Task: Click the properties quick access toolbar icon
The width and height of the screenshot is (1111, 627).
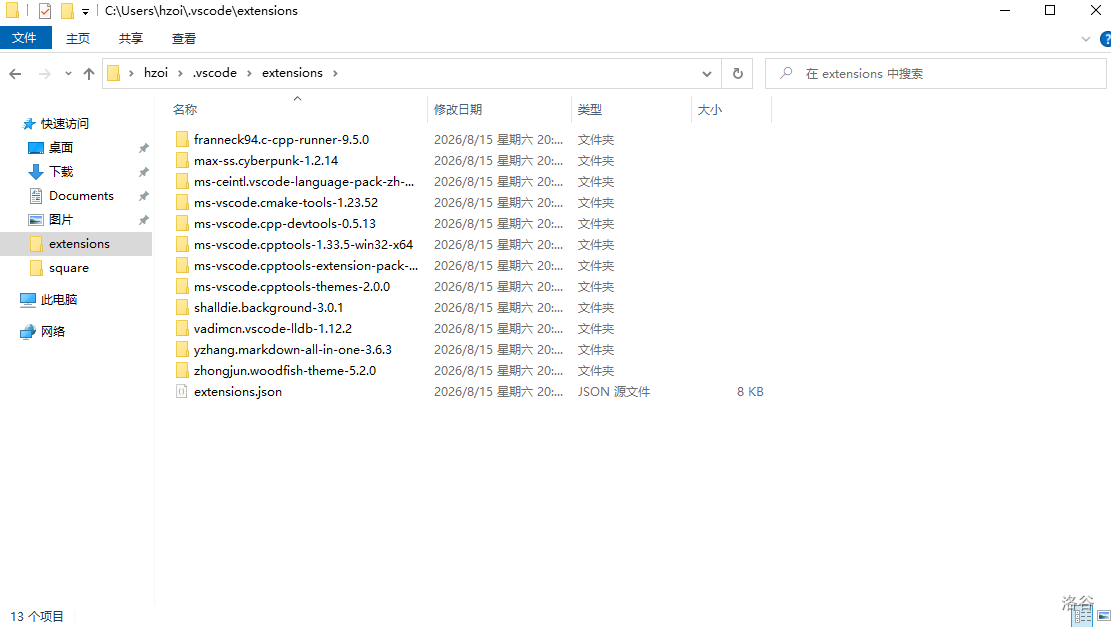Action: click(45, 11)
